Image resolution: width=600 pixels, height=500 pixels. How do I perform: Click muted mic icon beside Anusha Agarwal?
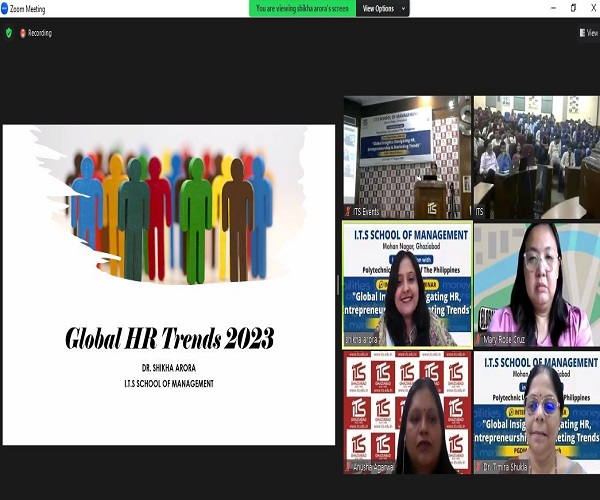point(348,467)
